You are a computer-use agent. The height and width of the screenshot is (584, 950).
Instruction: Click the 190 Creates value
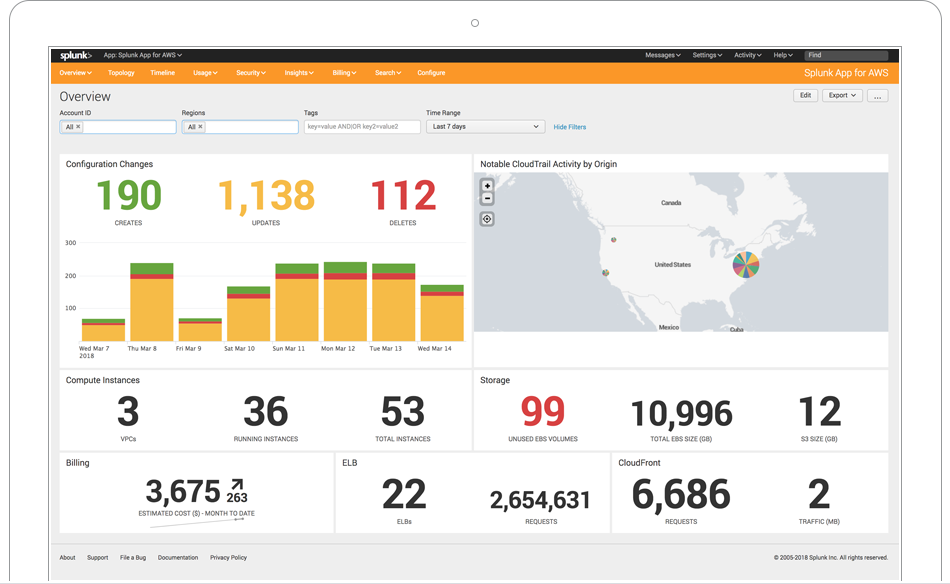tap(128, 196)
